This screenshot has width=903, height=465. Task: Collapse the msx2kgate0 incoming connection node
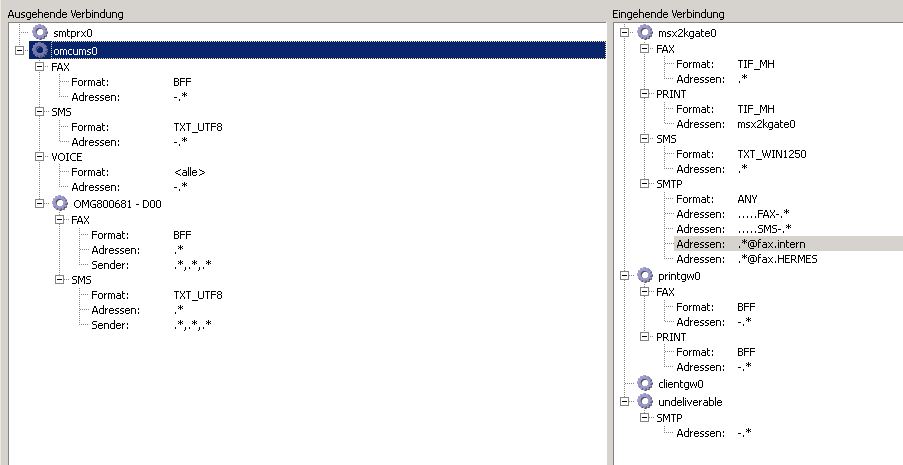(626, 33)
